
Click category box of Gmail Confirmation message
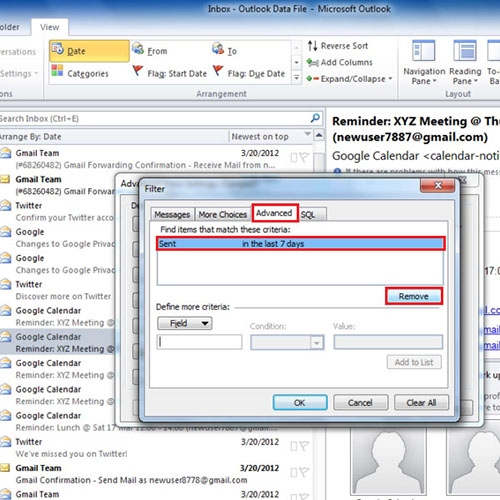pyautogui.click(x=293, y=472)
